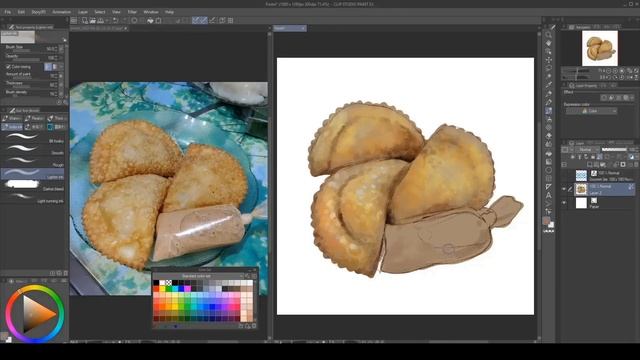This screenshot has width=640, height=360.
Task: Click the delete layer trash icon
Action: point(636,164)
